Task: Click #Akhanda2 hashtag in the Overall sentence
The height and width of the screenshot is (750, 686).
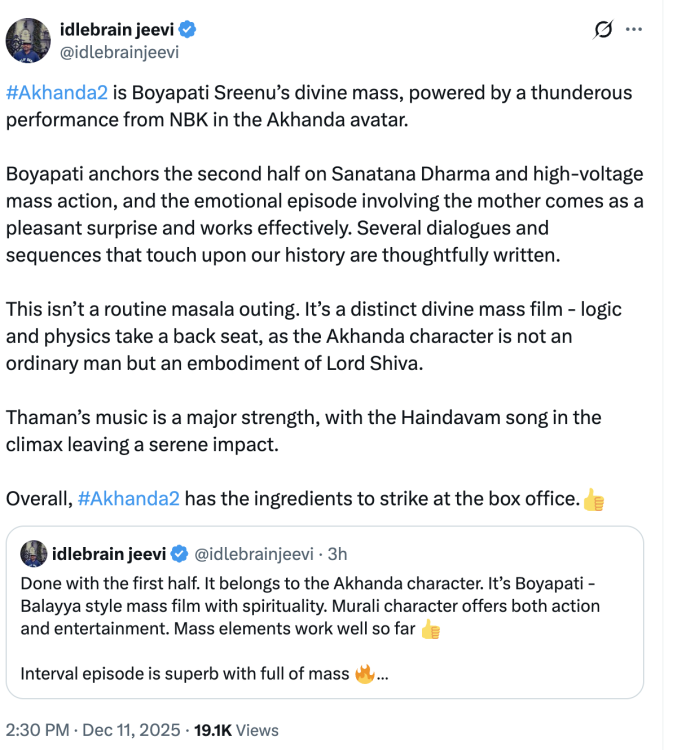Action: [x=128, y=497]
